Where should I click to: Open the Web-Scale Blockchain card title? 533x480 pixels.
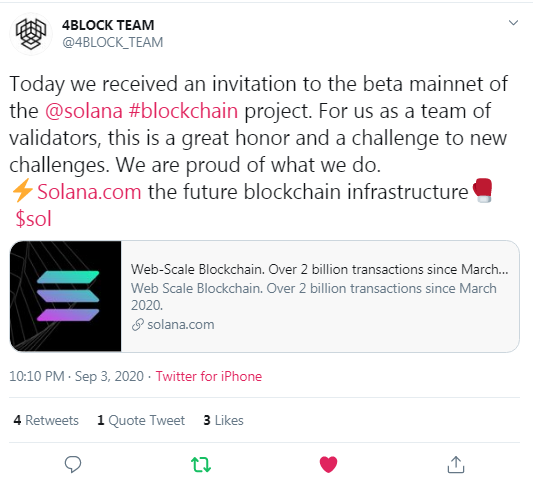point(320,269)
